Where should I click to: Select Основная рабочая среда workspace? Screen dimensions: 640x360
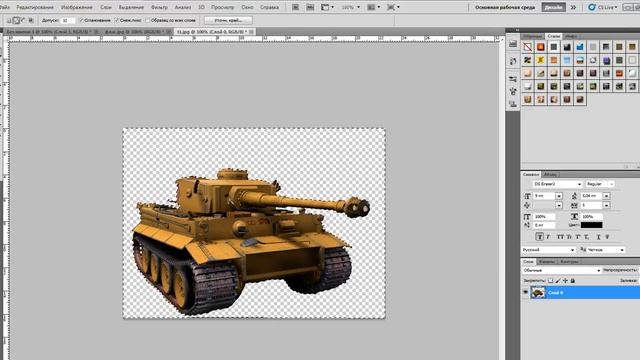[x=505, y=7]
